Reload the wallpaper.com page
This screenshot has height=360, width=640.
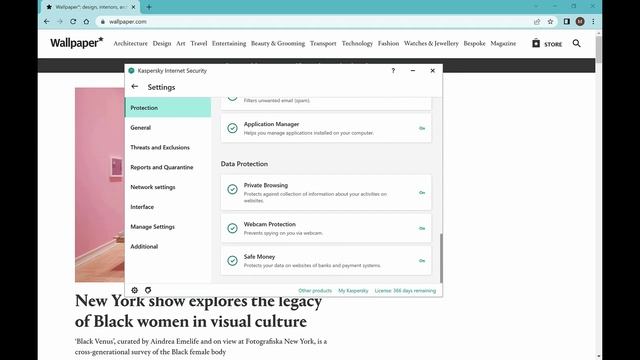[x=73, y=22]
